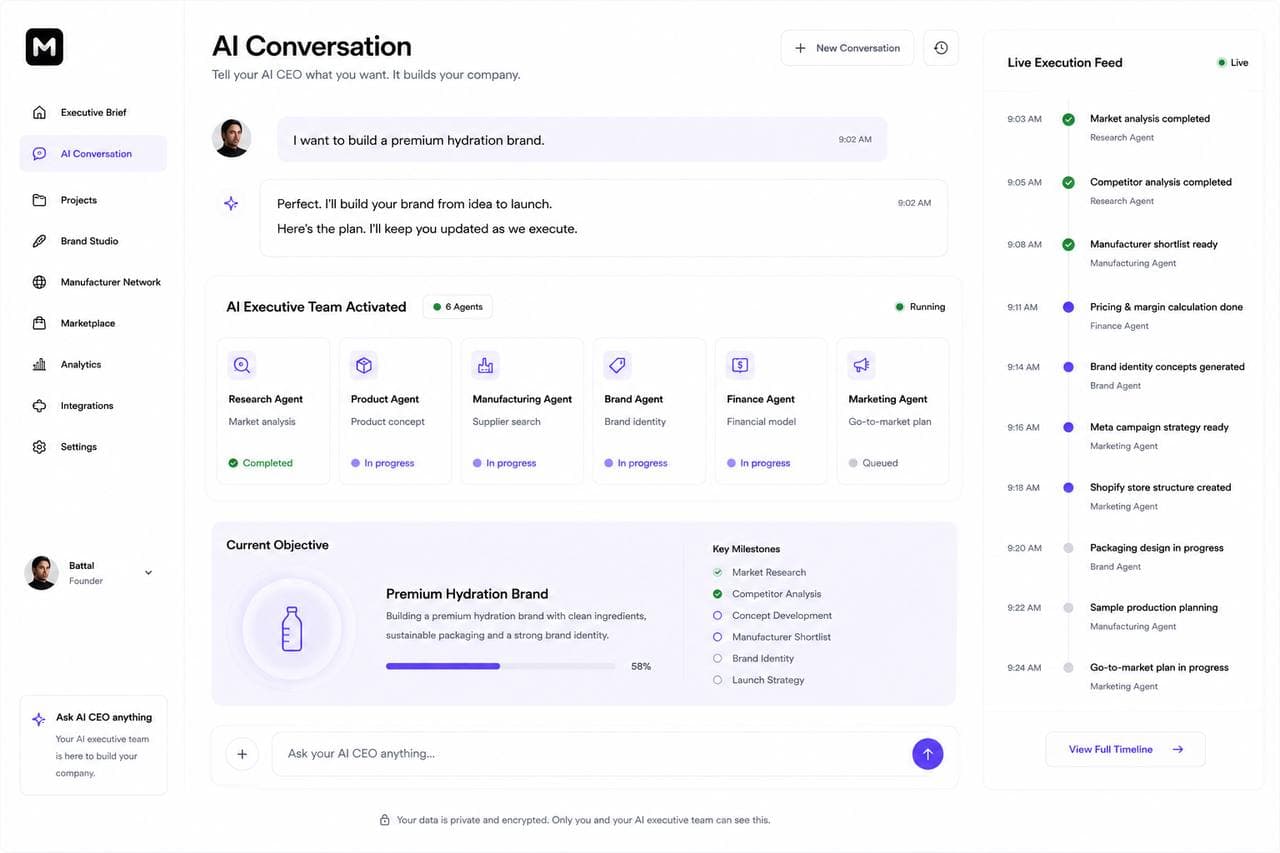Click the Research Agent magnifier icon

tap(242, 365)
